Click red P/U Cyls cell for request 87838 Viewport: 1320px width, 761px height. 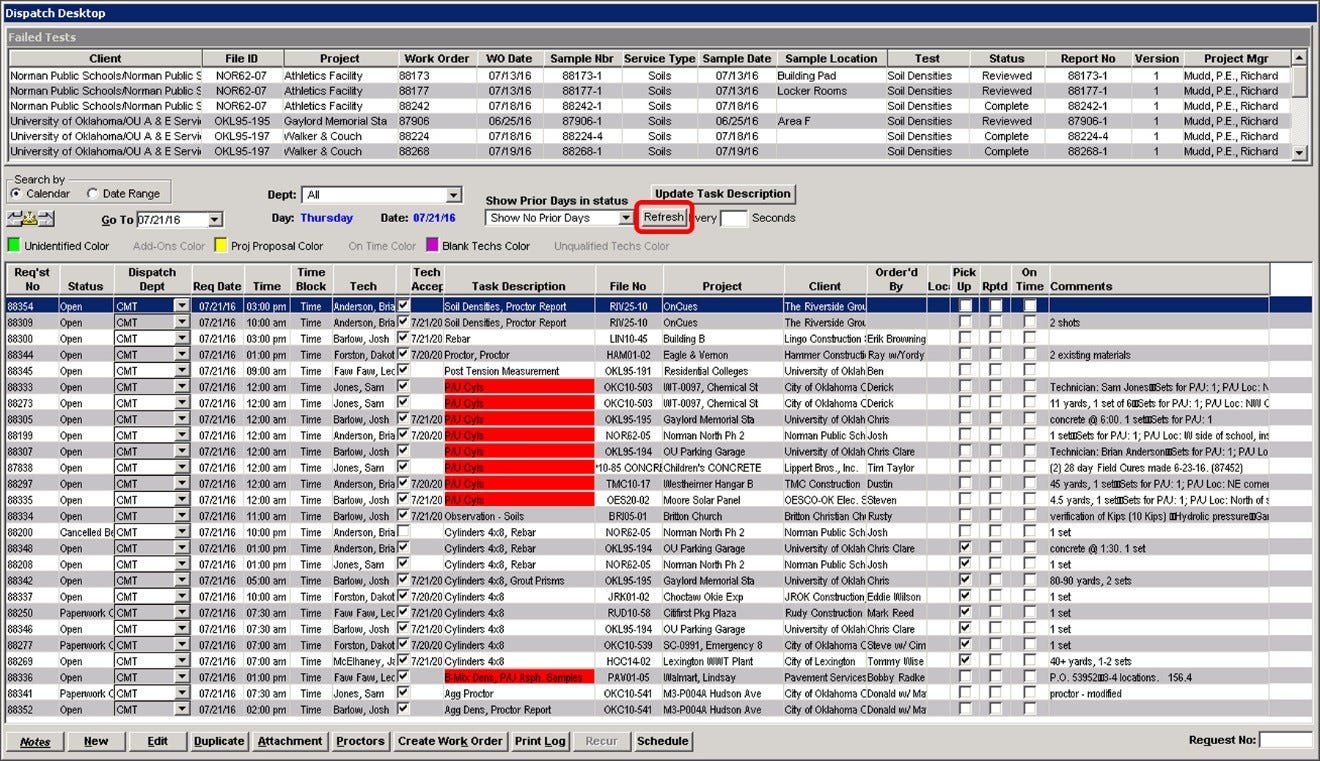coord(519,468)
